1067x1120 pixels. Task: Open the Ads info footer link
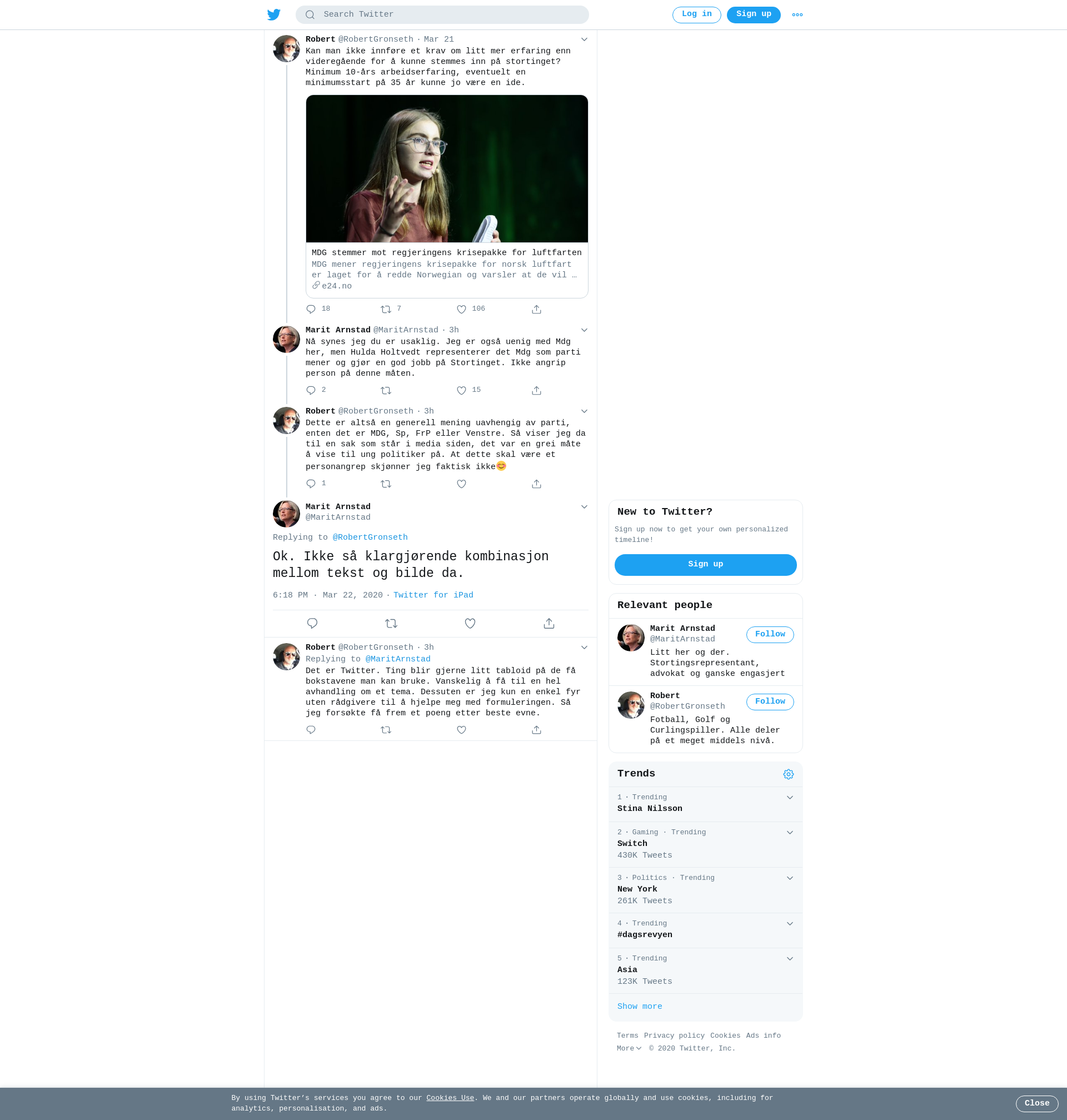[x=763, y=1036]
